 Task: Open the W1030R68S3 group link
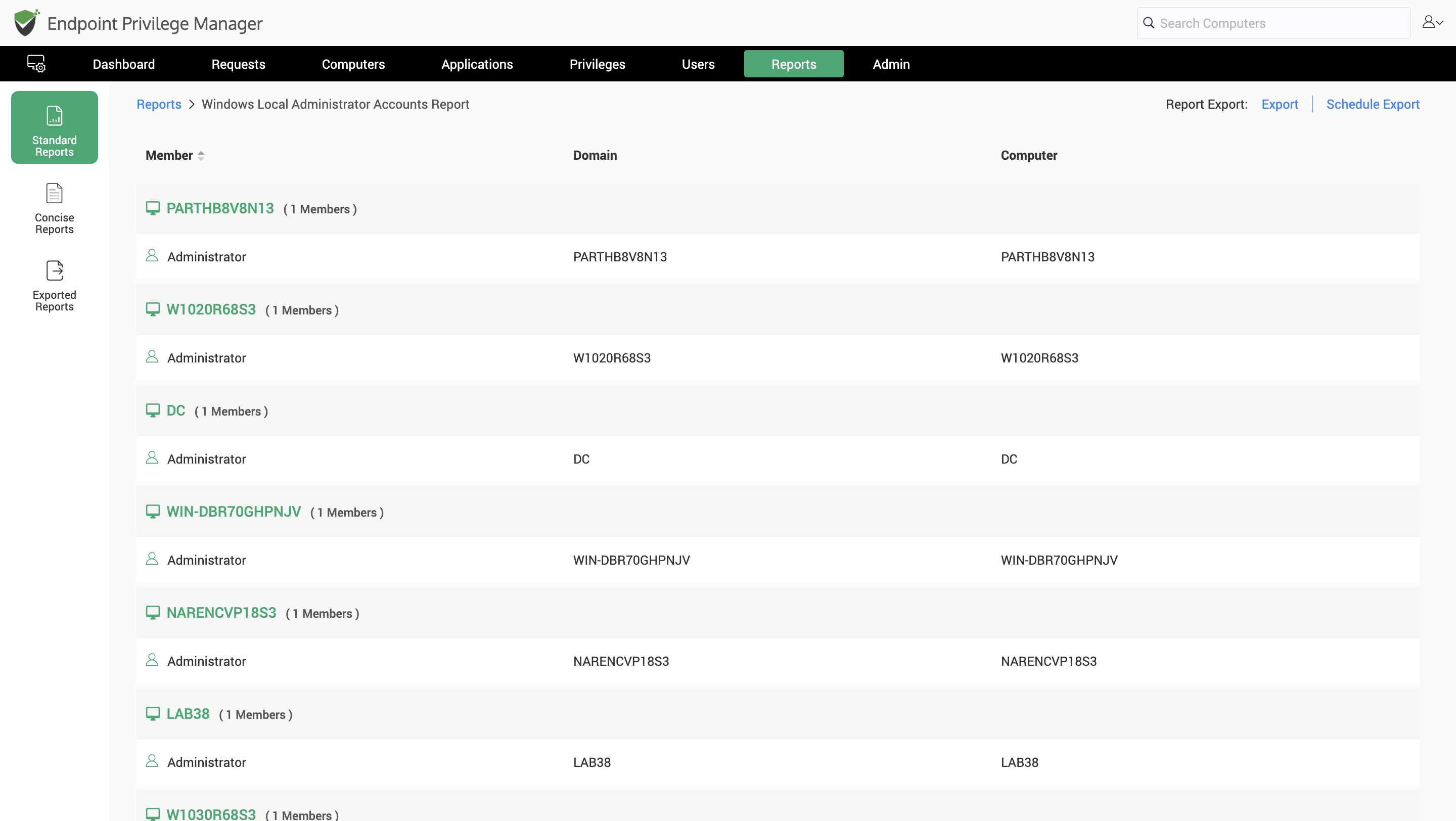[211, 814]
